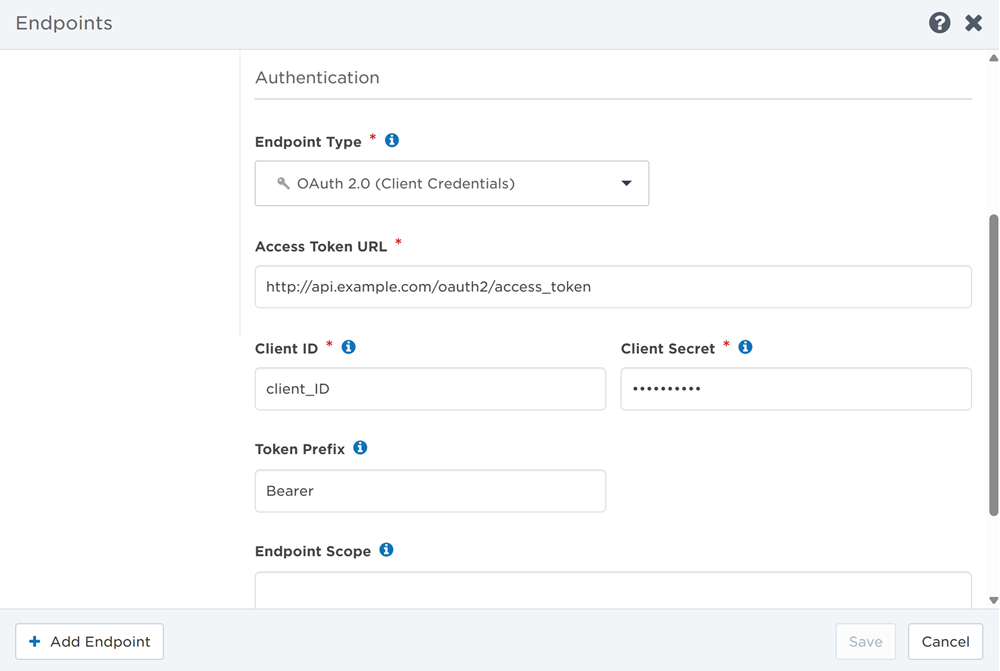The height and width of the screenshot is (671, 1000).
Task: Click the Access Token URL field
Action: (x=613, y=287)
